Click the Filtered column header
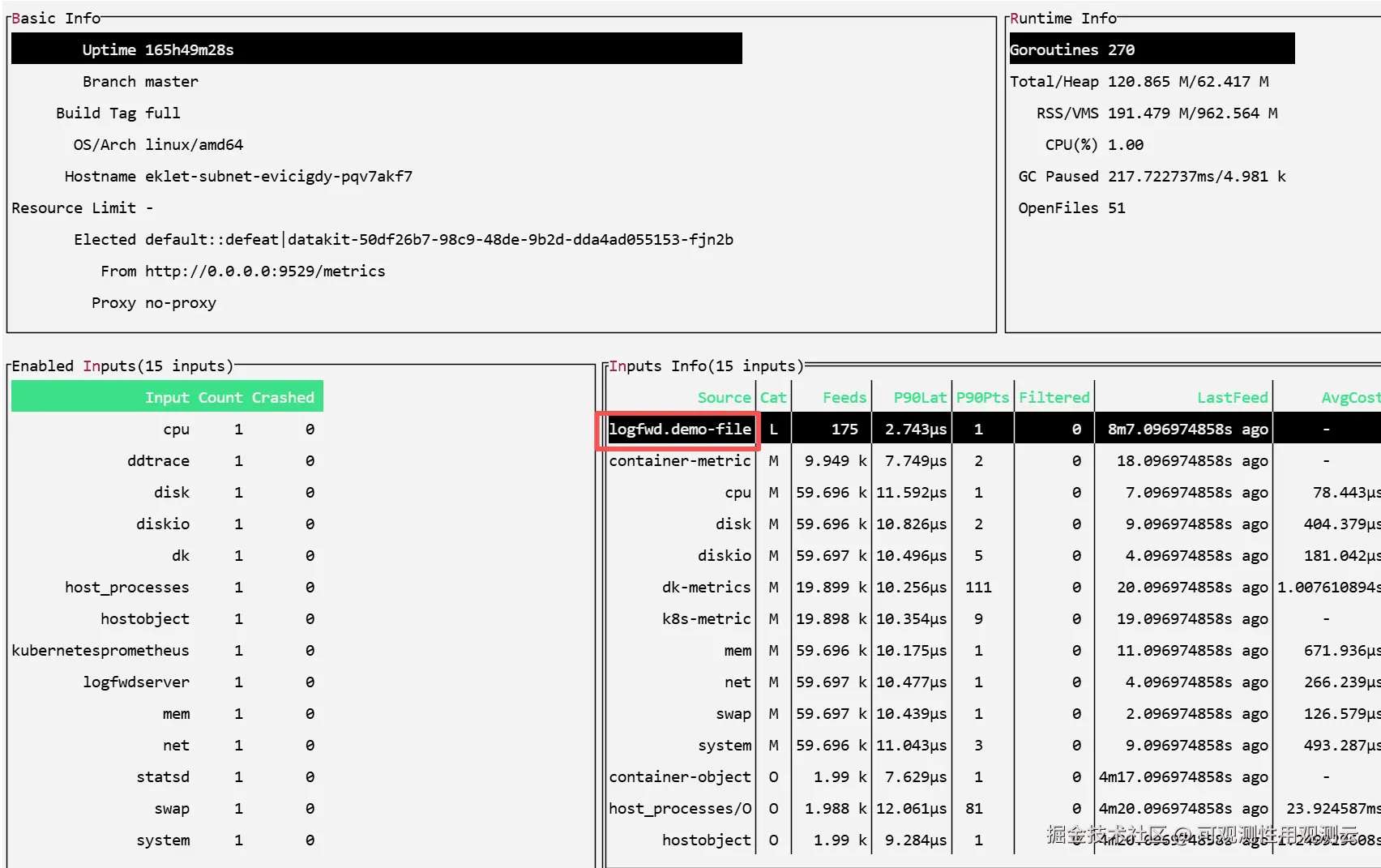The width and height of the screenshot is (1381, 868). (x=1054, y=397)
